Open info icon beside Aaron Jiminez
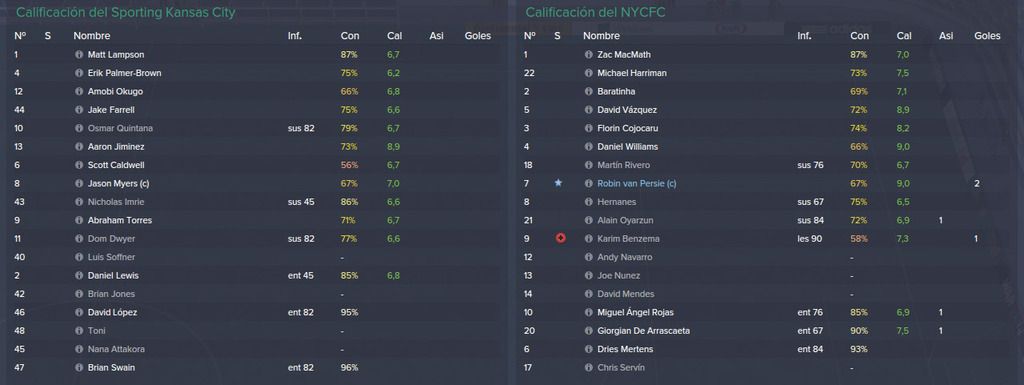The image size is (1024, 385). click(79, 147)
